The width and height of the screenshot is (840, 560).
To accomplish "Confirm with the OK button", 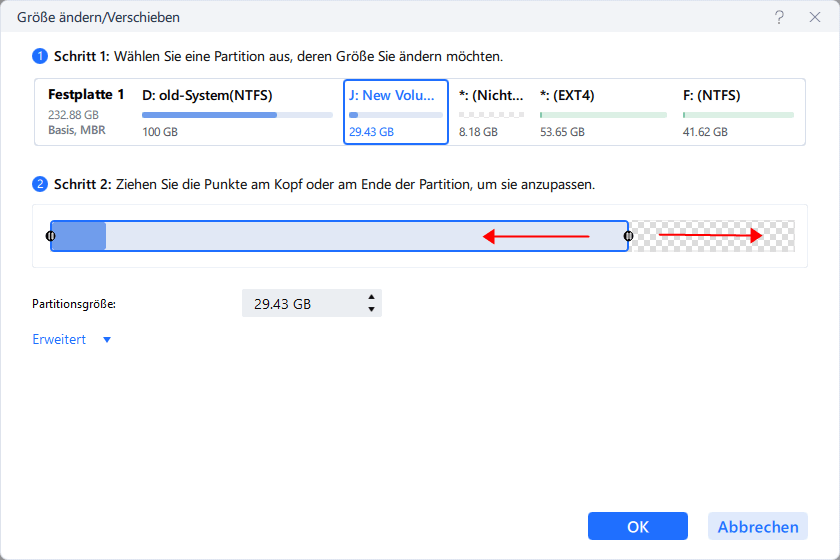I will 638,526.
